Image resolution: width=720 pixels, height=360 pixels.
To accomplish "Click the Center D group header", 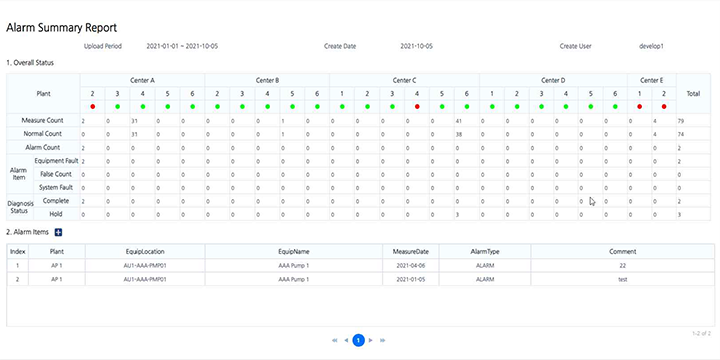I will click(553, 80).
